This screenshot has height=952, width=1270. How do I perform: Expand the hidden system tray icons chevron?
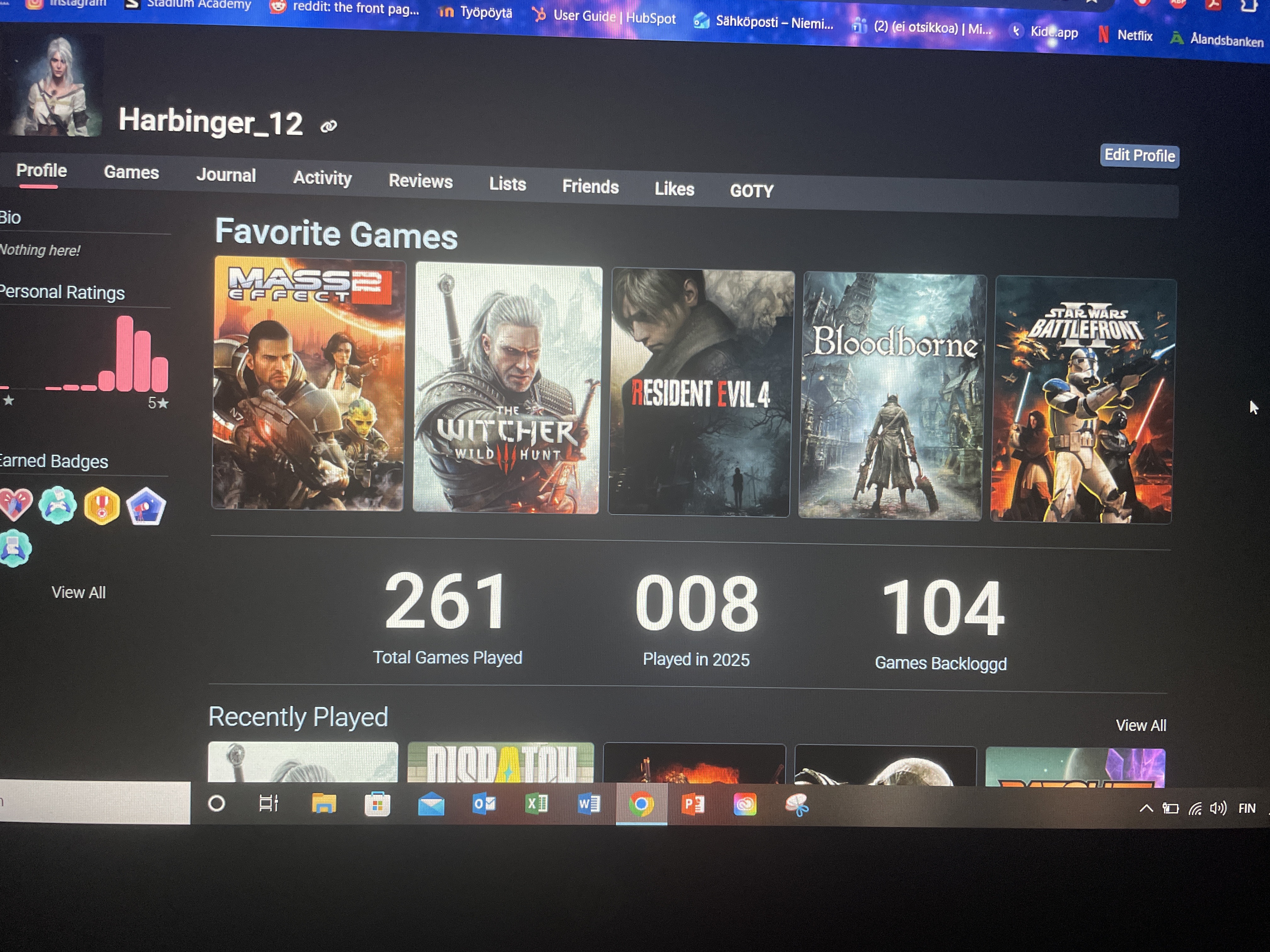[x=1146, y=808]
